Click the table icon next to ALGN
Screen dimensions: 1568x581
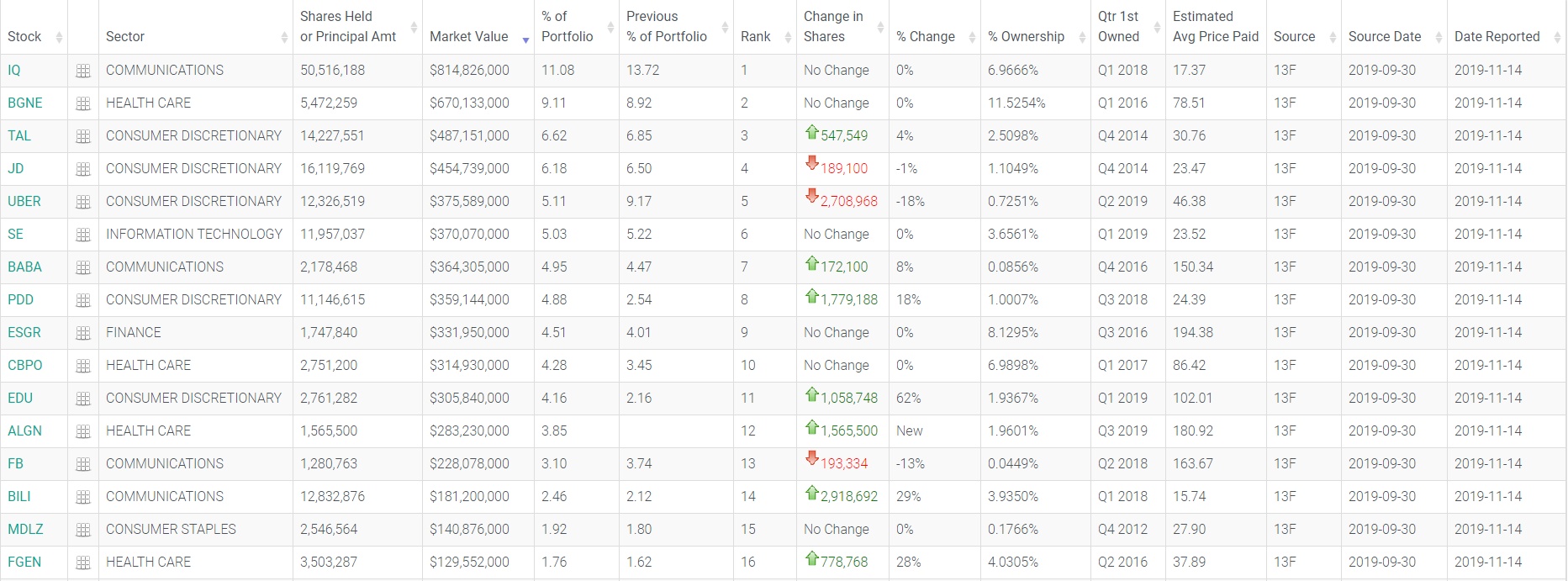click(x=82, y=432)
